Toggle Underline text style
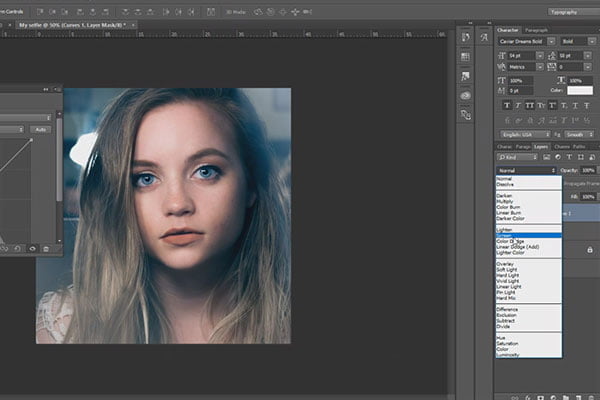The height and width of the screenshot is (400, 600). (x=575, y=106)
